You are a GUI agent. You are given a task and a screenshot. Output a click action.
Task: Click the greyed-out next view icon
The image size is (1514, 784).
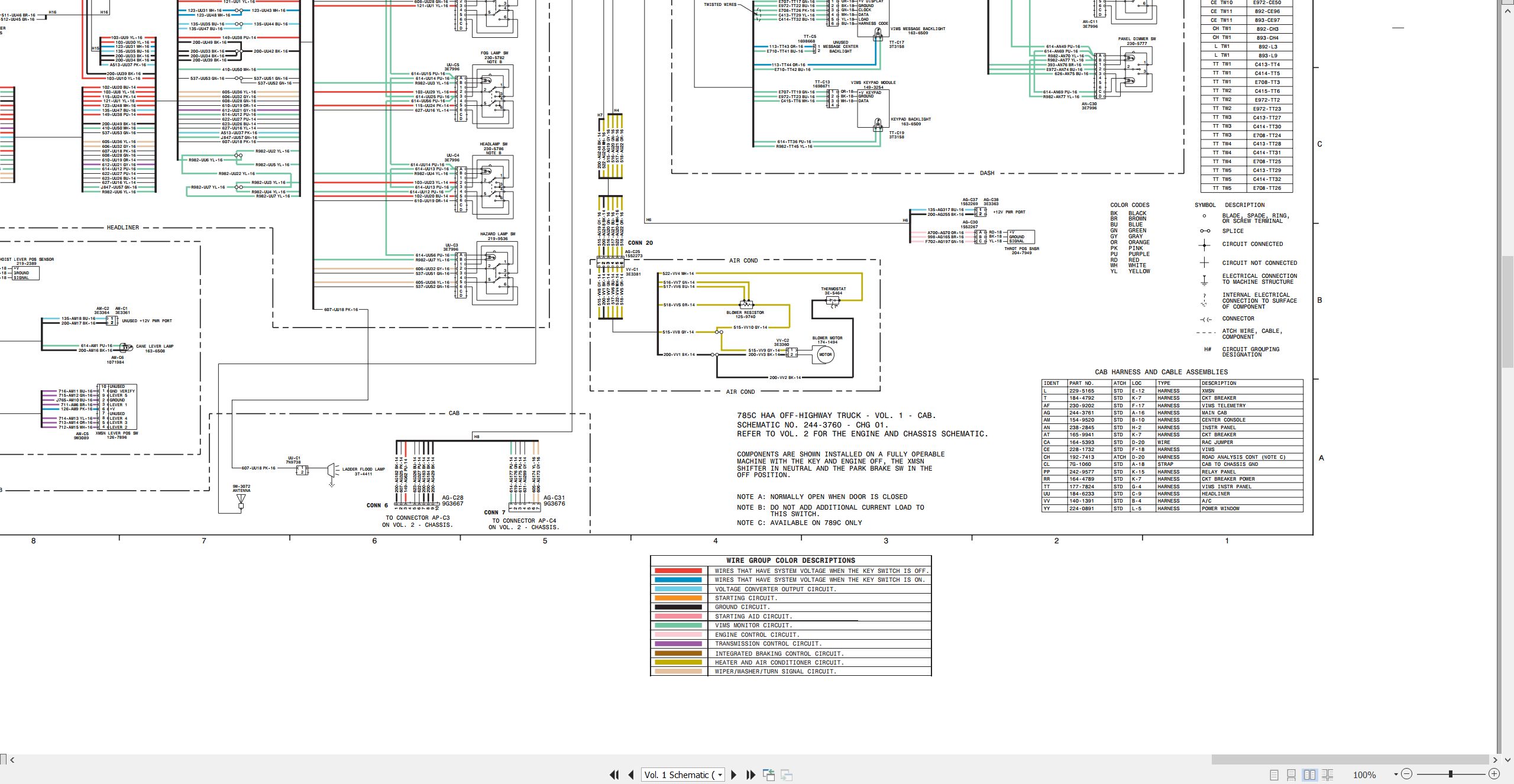(787, 775)
